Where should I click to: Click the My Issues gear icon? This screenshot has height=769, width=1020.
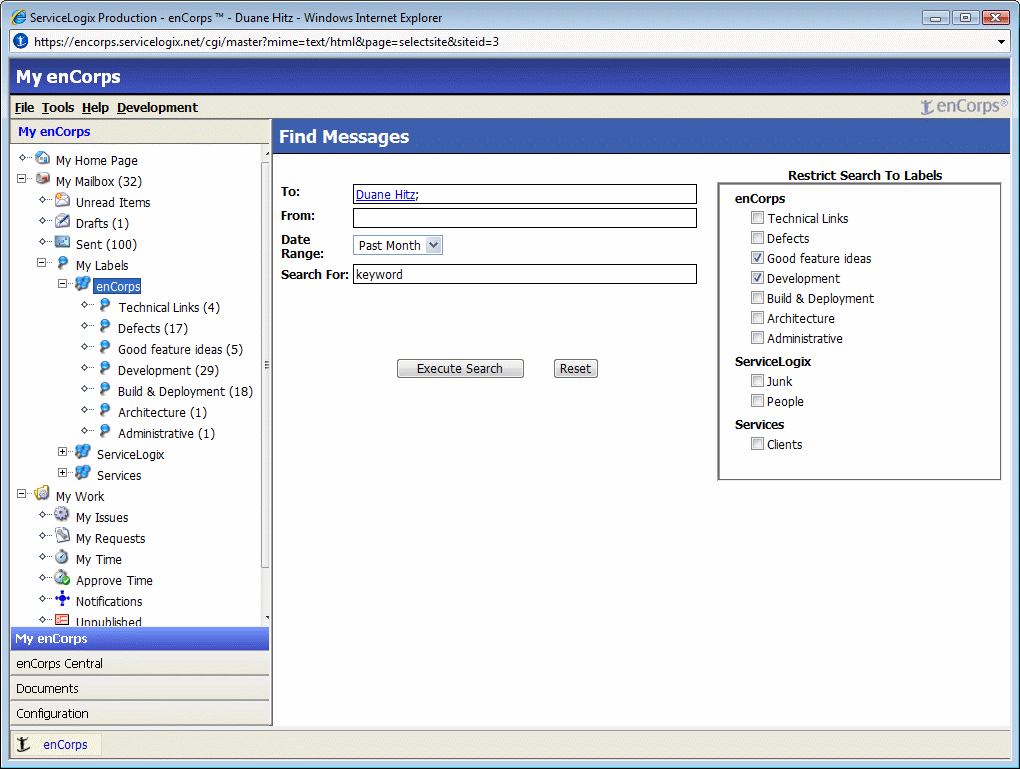pyautogui.click(x=62, y=515)
